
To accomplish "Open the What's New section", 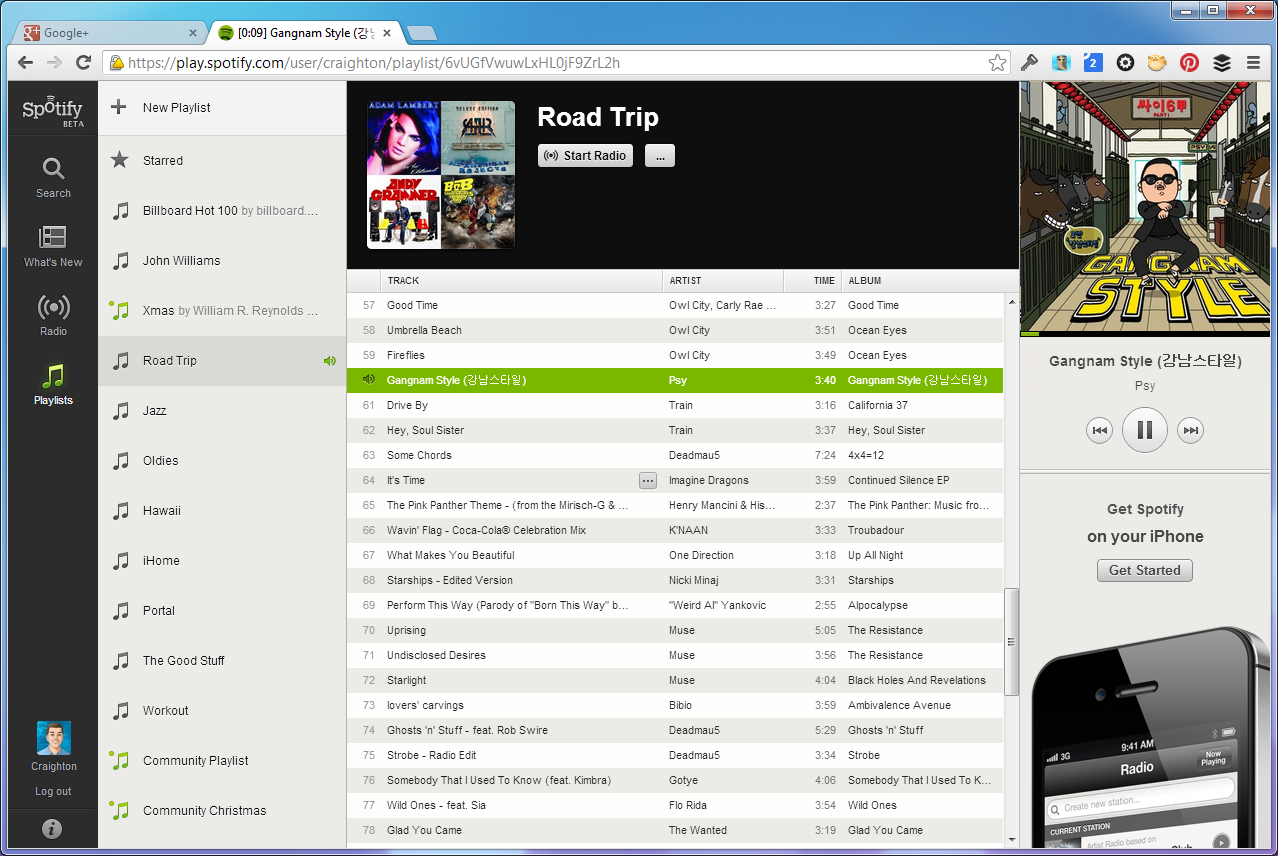I will (53, 246).
